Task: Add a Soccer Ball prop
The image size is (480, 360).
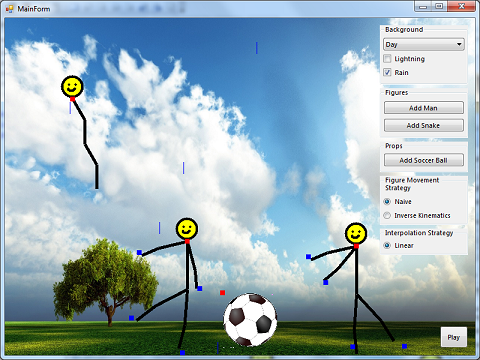Action: point(424,160)
